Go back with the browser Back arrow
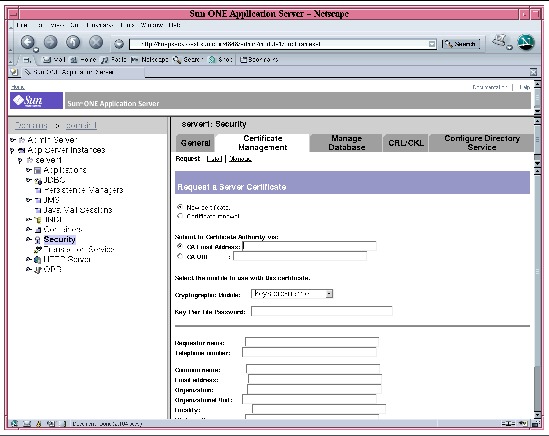Screen dimensions: 549x436 point(27,42)
